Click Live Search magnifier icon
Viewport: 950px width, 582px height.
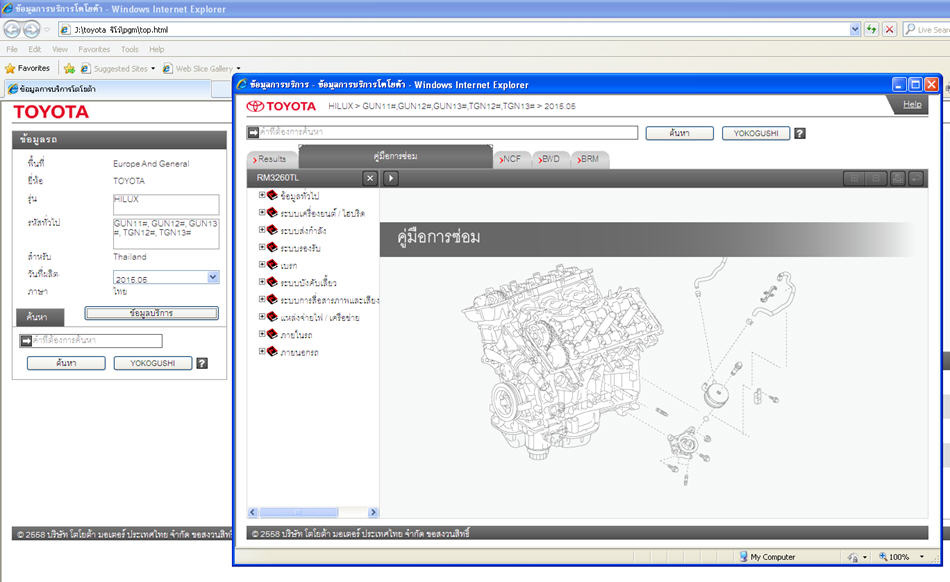coord(909,29)
